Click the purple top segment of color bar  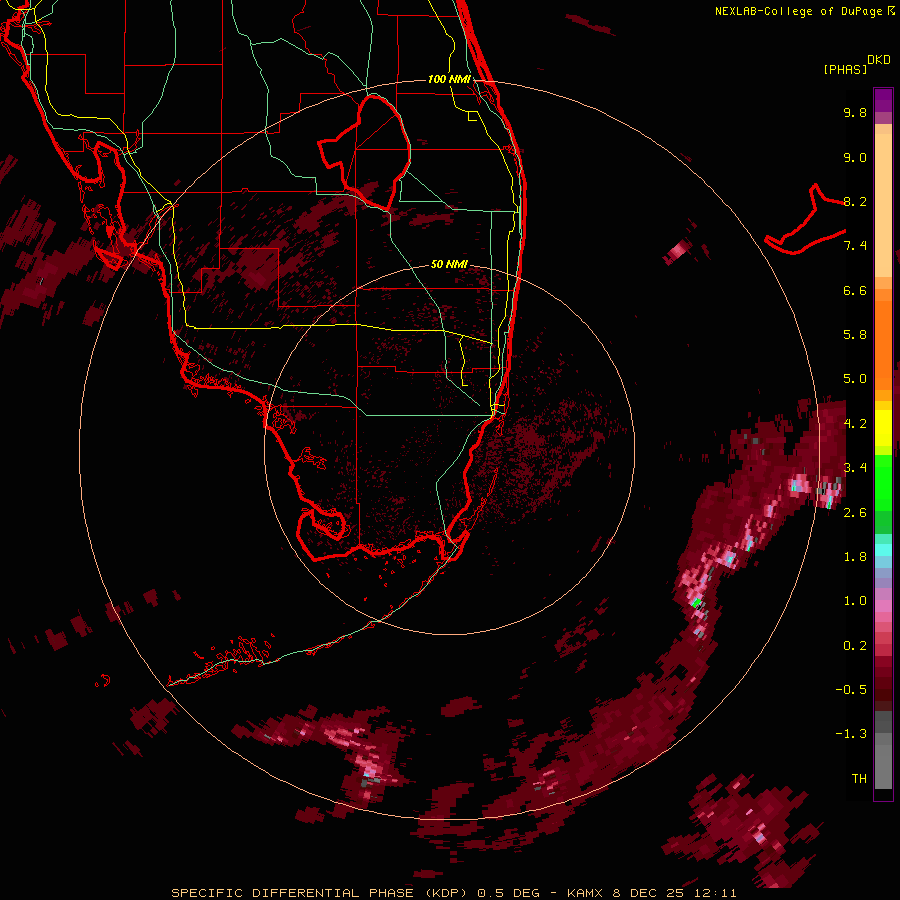[883, 100]
